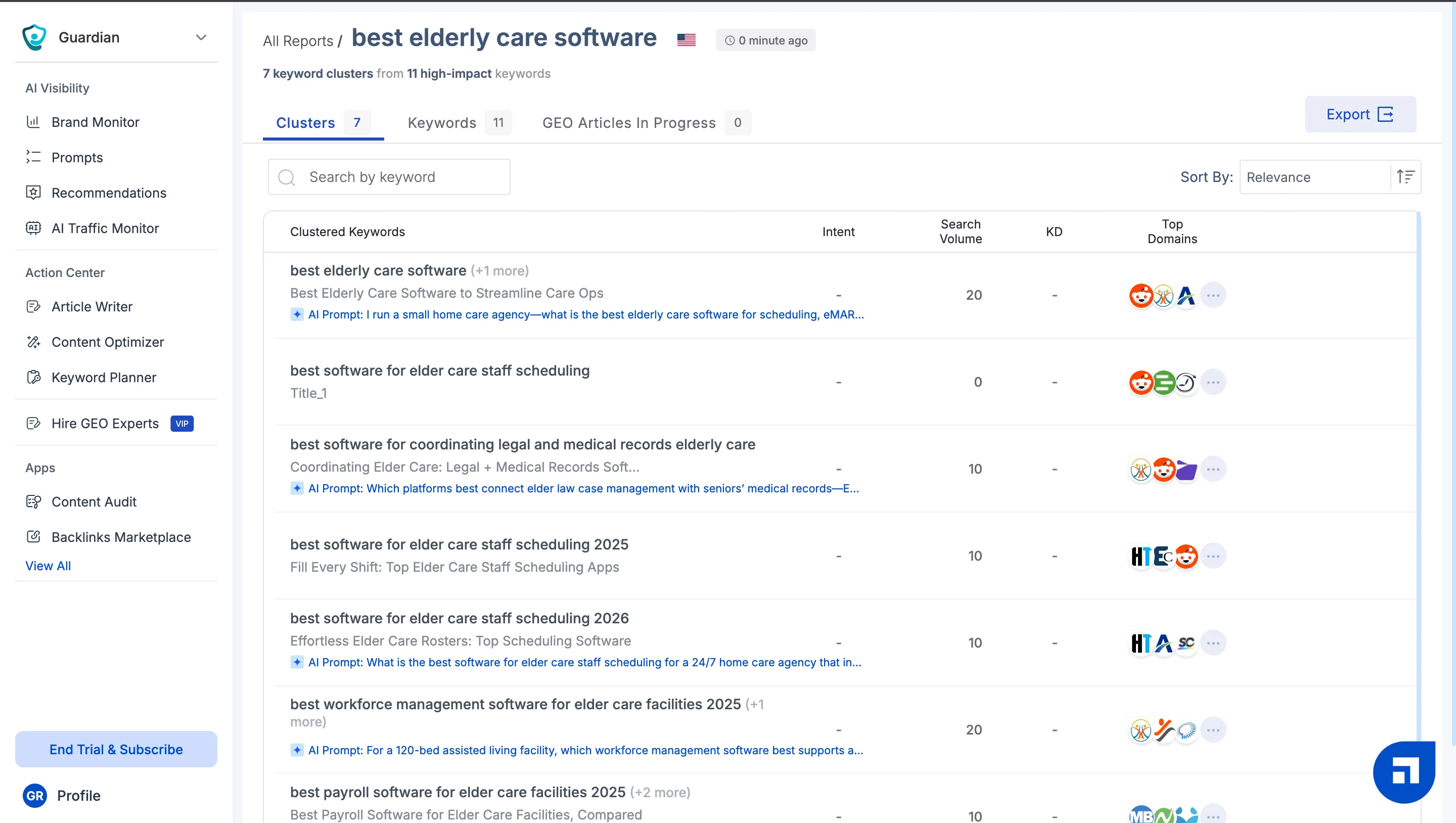This screenshot has height=823, width=1456.
Task: Open Article Writer in sidebar
Action: (92, 306)
